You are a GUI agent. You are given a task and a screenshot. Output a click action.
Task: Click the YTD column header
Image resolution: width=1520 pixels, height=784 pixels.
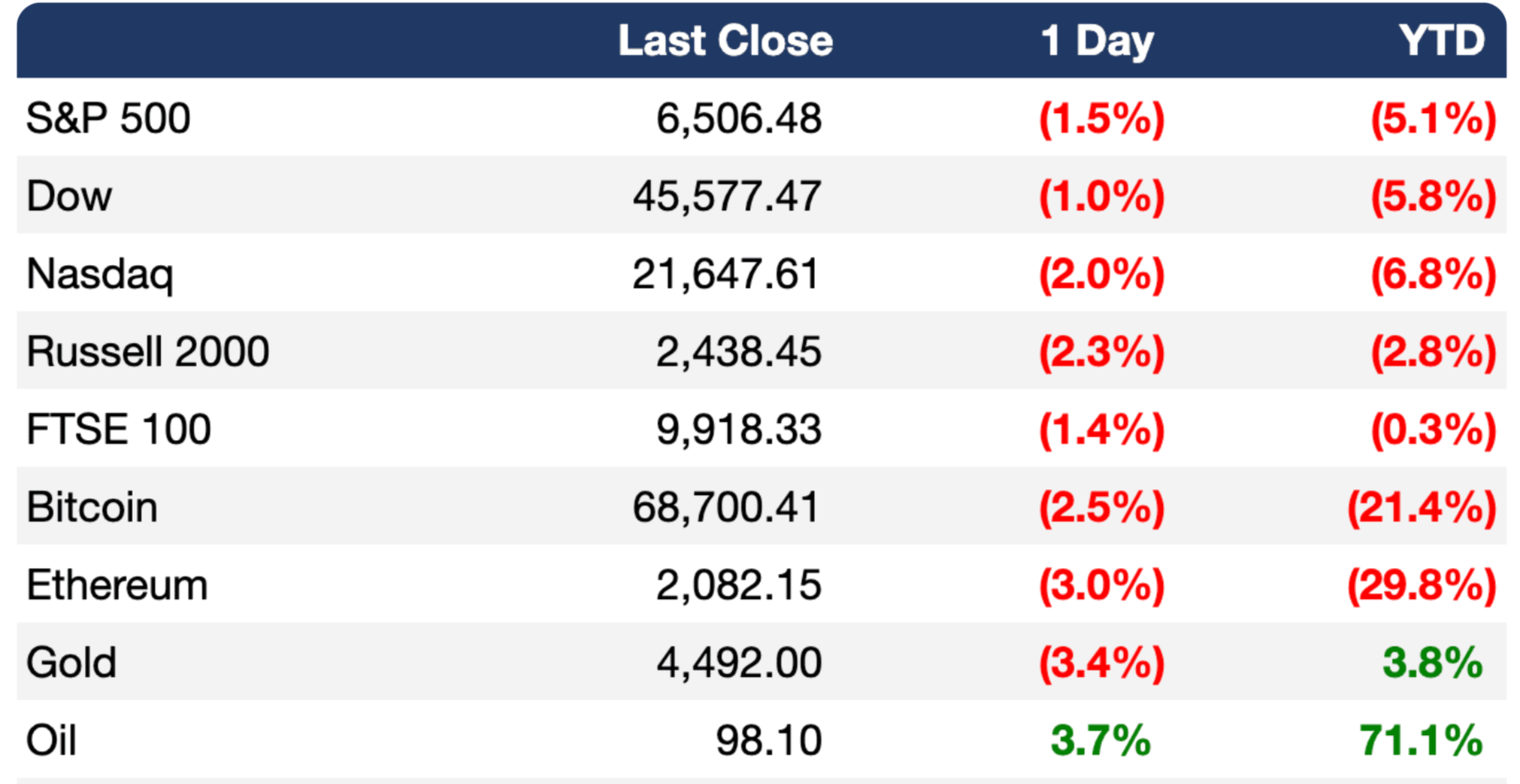(x=1441, y=41)
